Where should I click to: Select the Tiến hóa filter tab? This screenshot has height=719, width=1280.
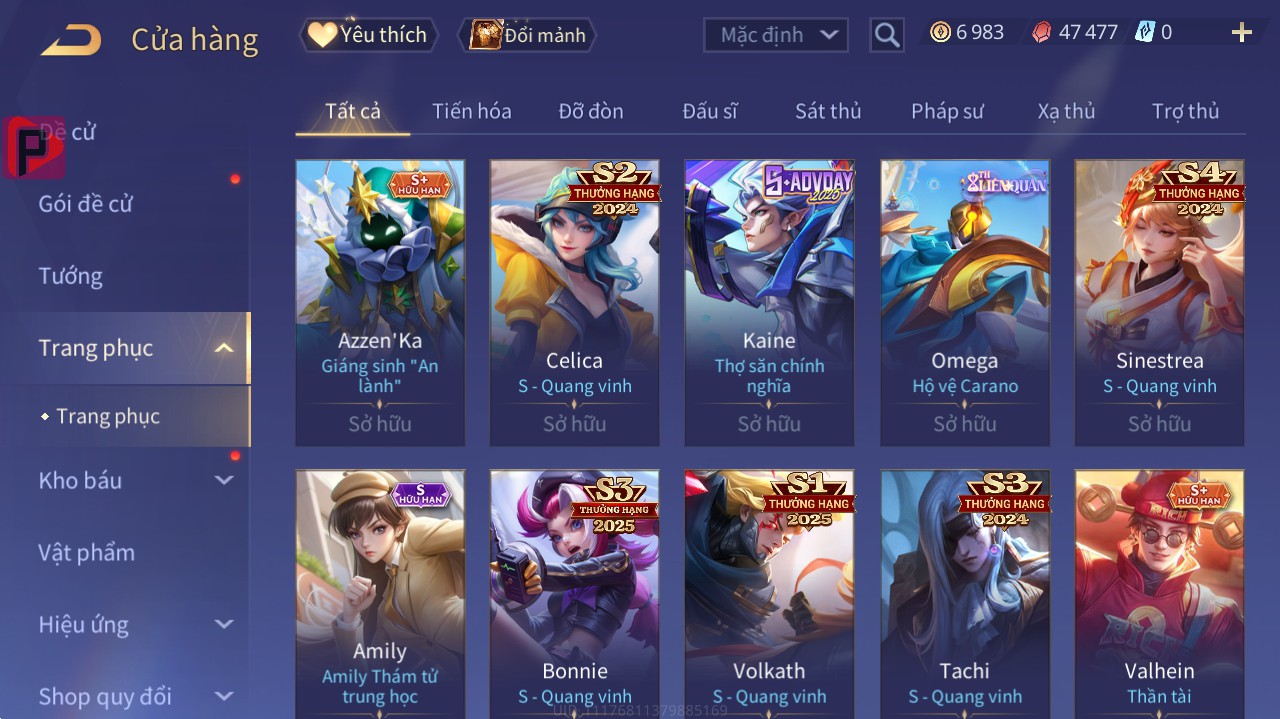(x=471, y=111)
